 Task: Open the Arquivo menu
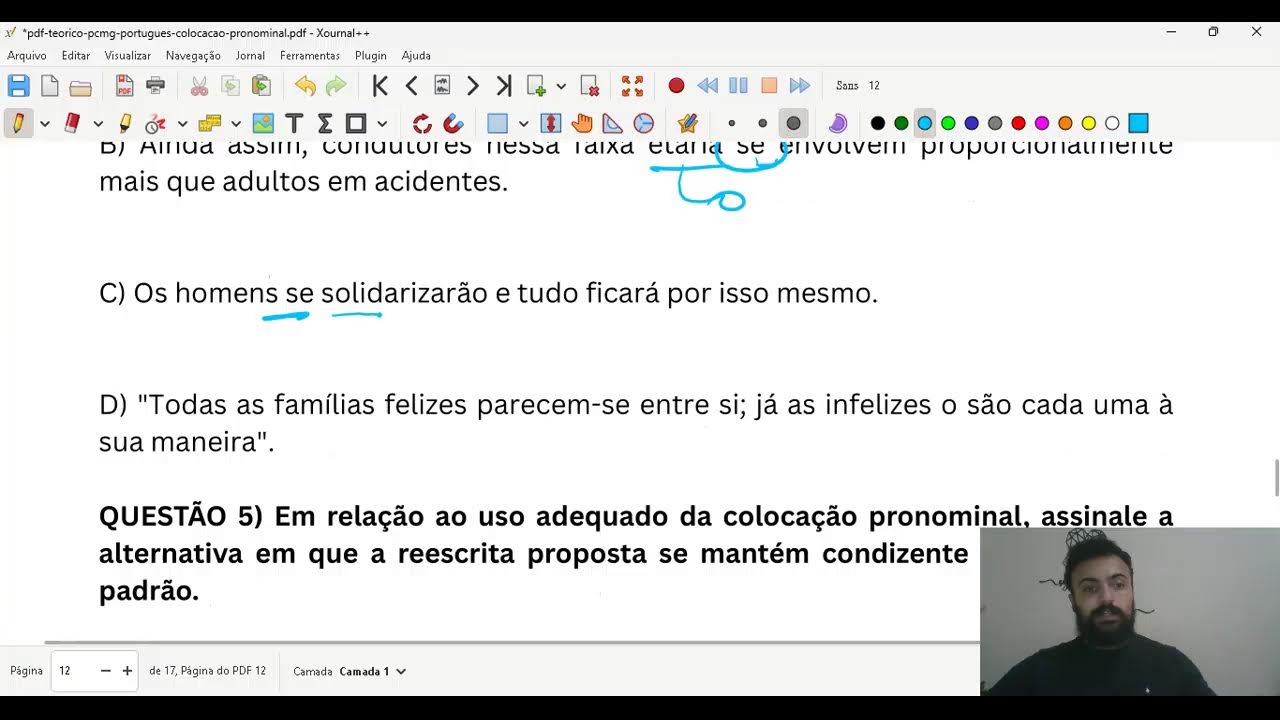click(27, 56)
